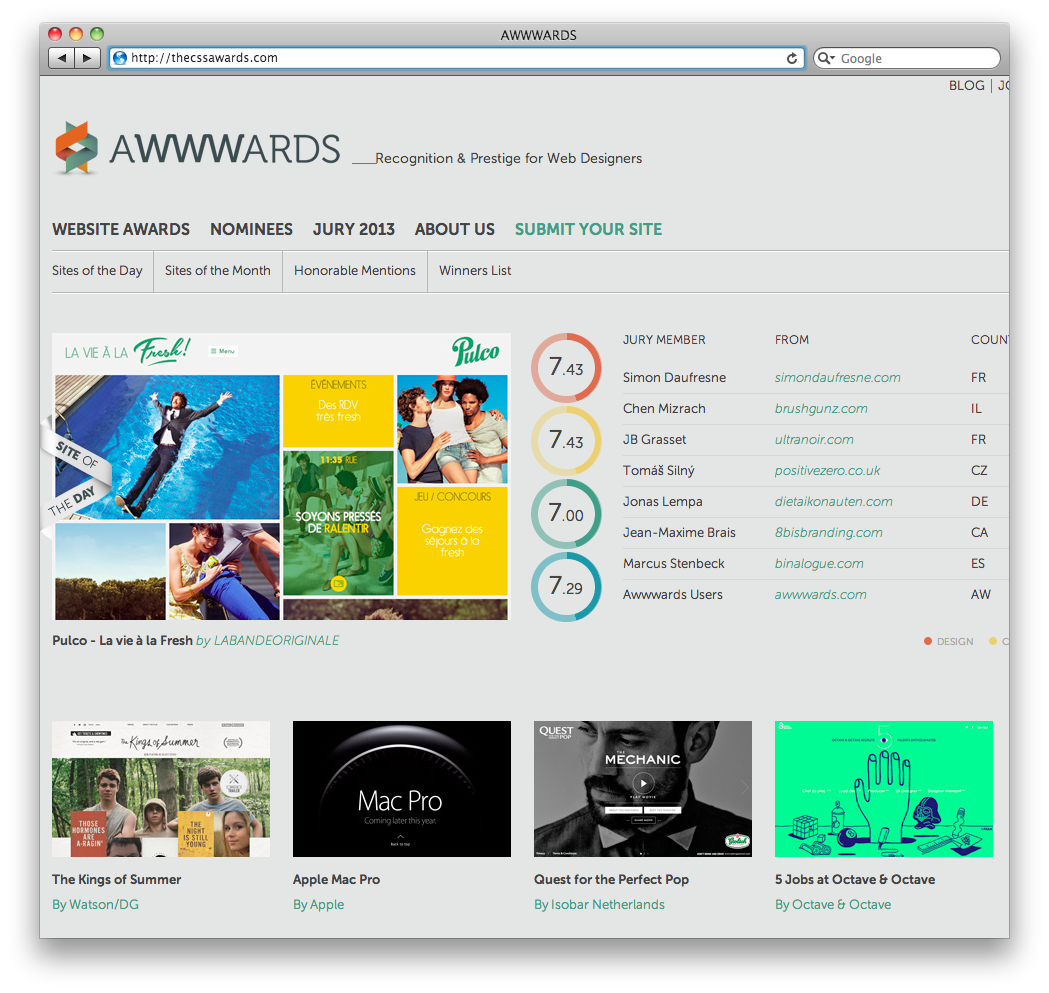
Task: Click the globe site icon in address bar
Action: click(120, 58)
